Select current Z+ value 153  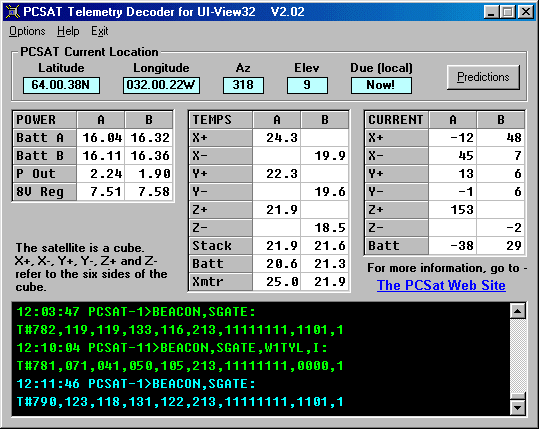[453, 210]
